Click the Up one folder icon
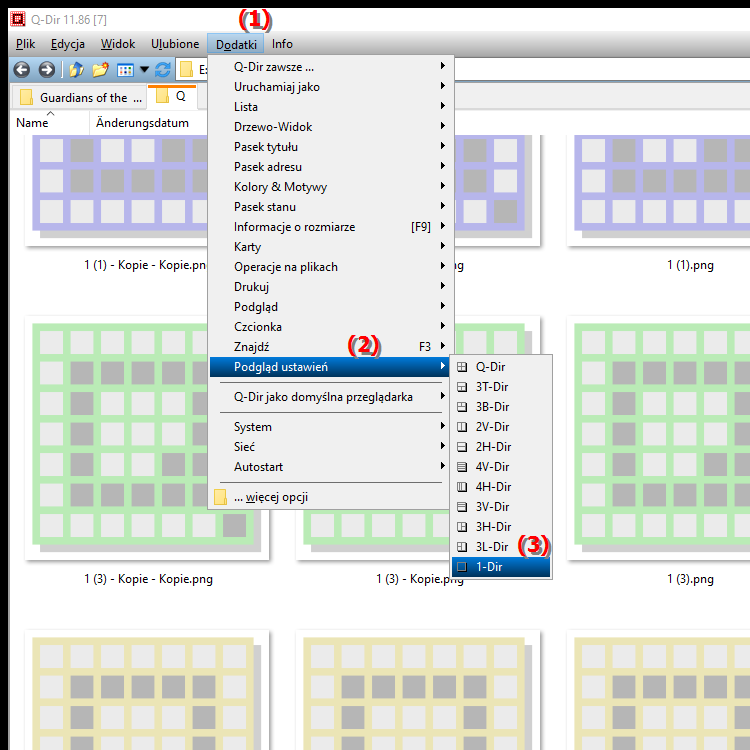 tap(76, 70)
